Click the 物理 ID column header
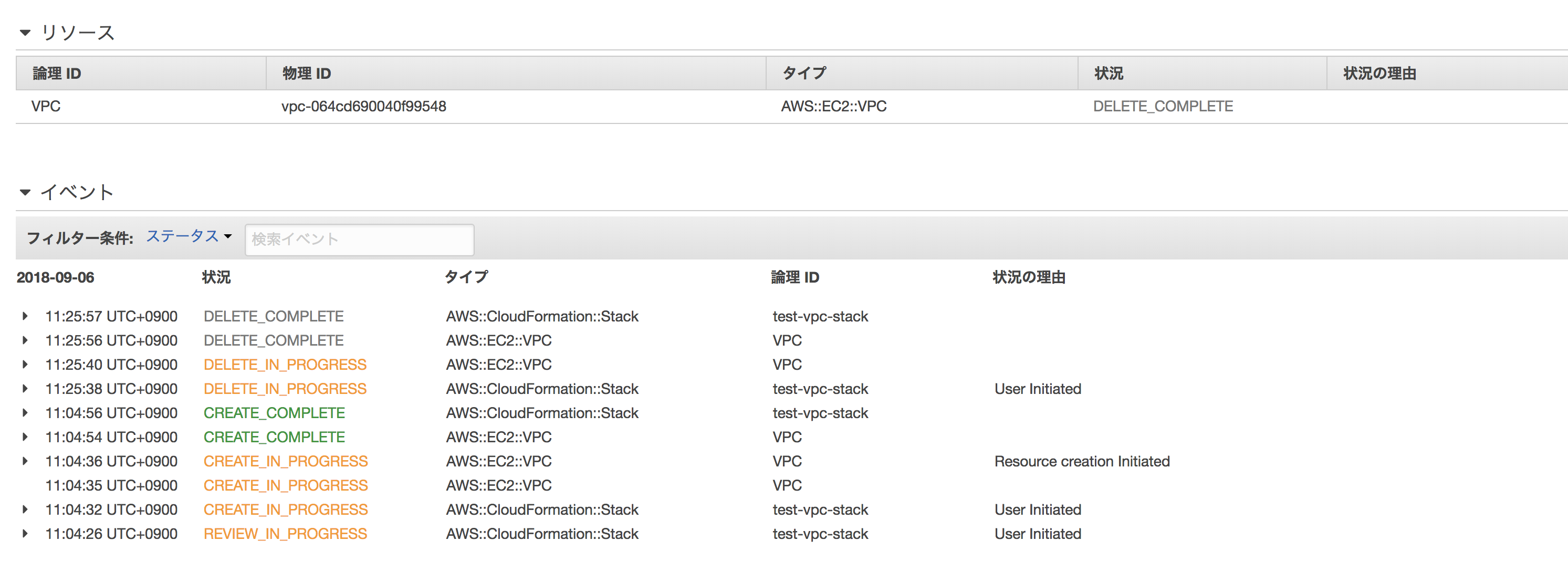Screen dimensions: 1568x582 [306, 74]
